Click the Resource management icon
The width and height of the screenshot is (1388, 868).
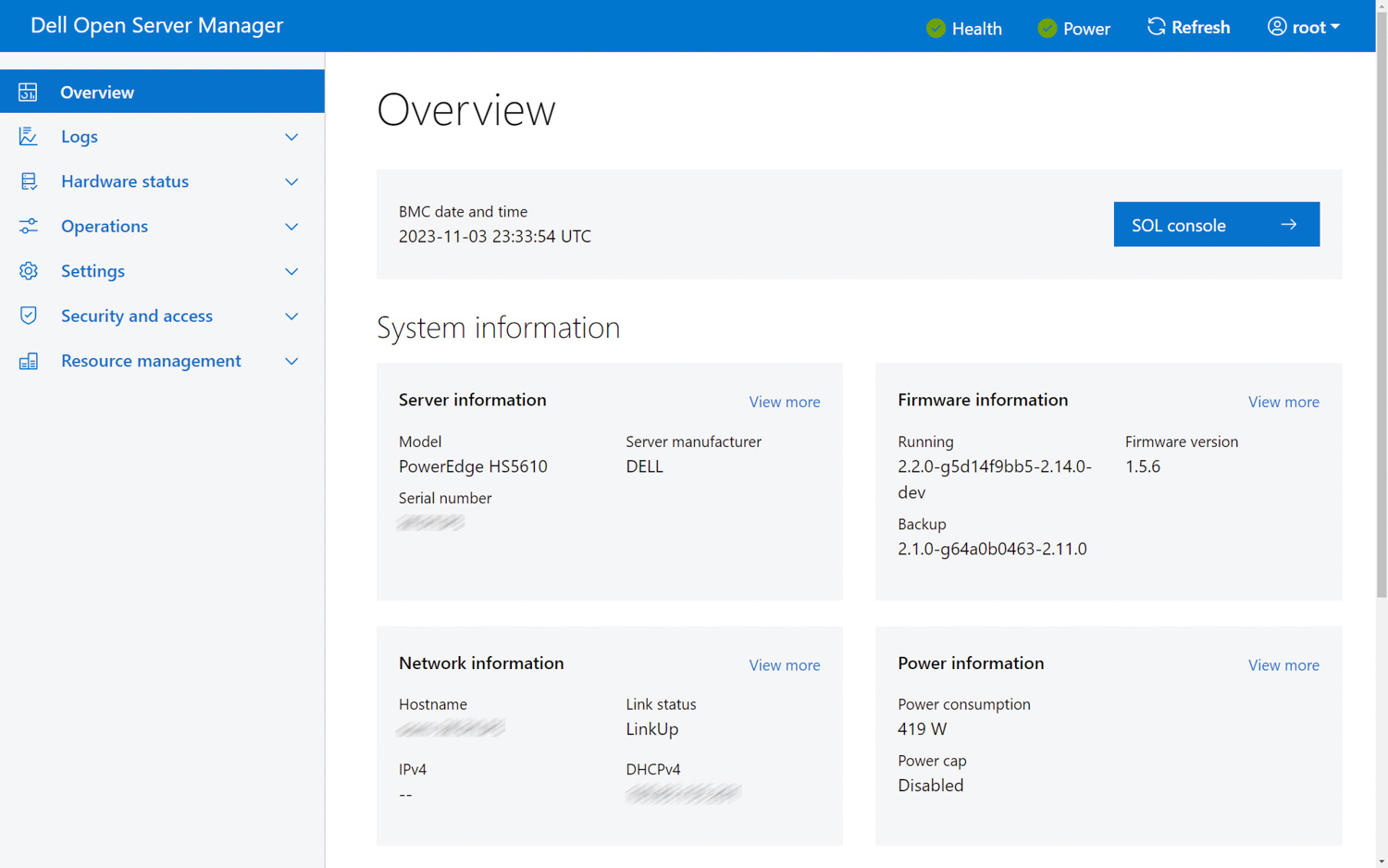pyautogui.click(x=28, y=361)
